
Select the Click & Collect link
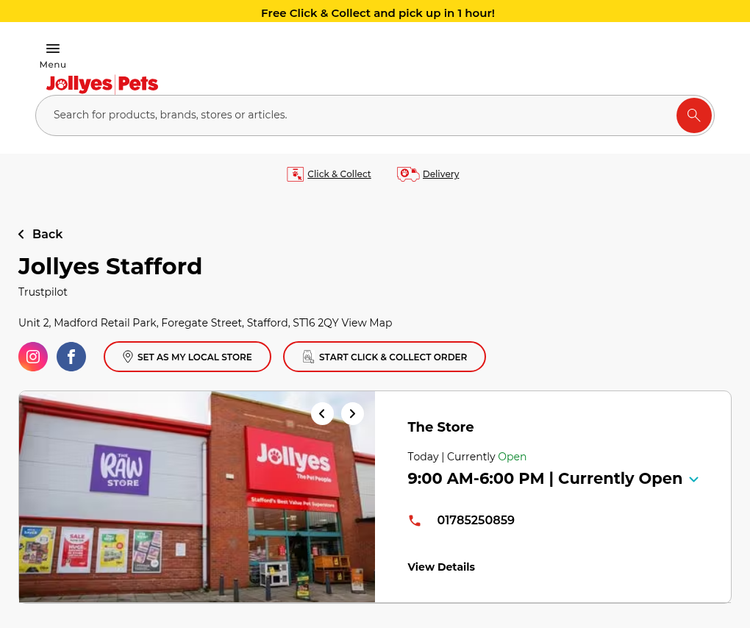(339, 174)
